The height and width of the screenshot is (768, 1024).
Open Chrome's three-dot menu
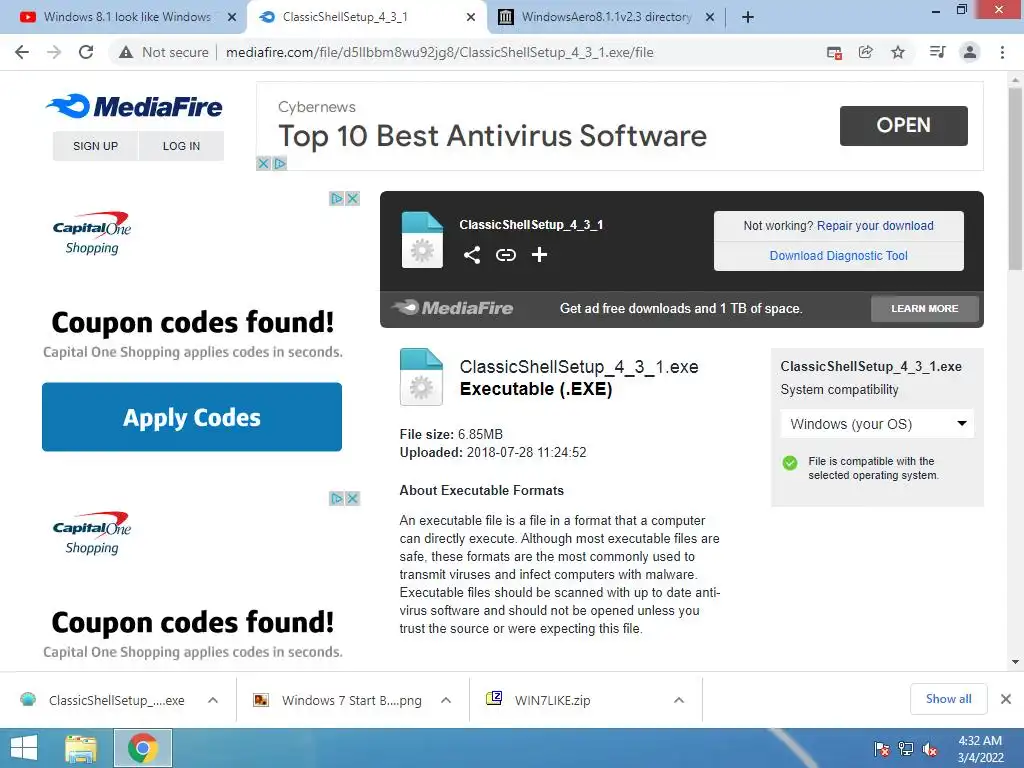click(x=1002, y=52)
